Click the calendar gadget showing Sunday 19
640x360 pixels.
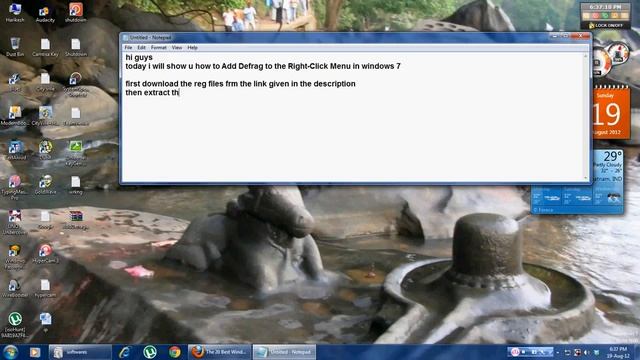[x=611, y=113]
